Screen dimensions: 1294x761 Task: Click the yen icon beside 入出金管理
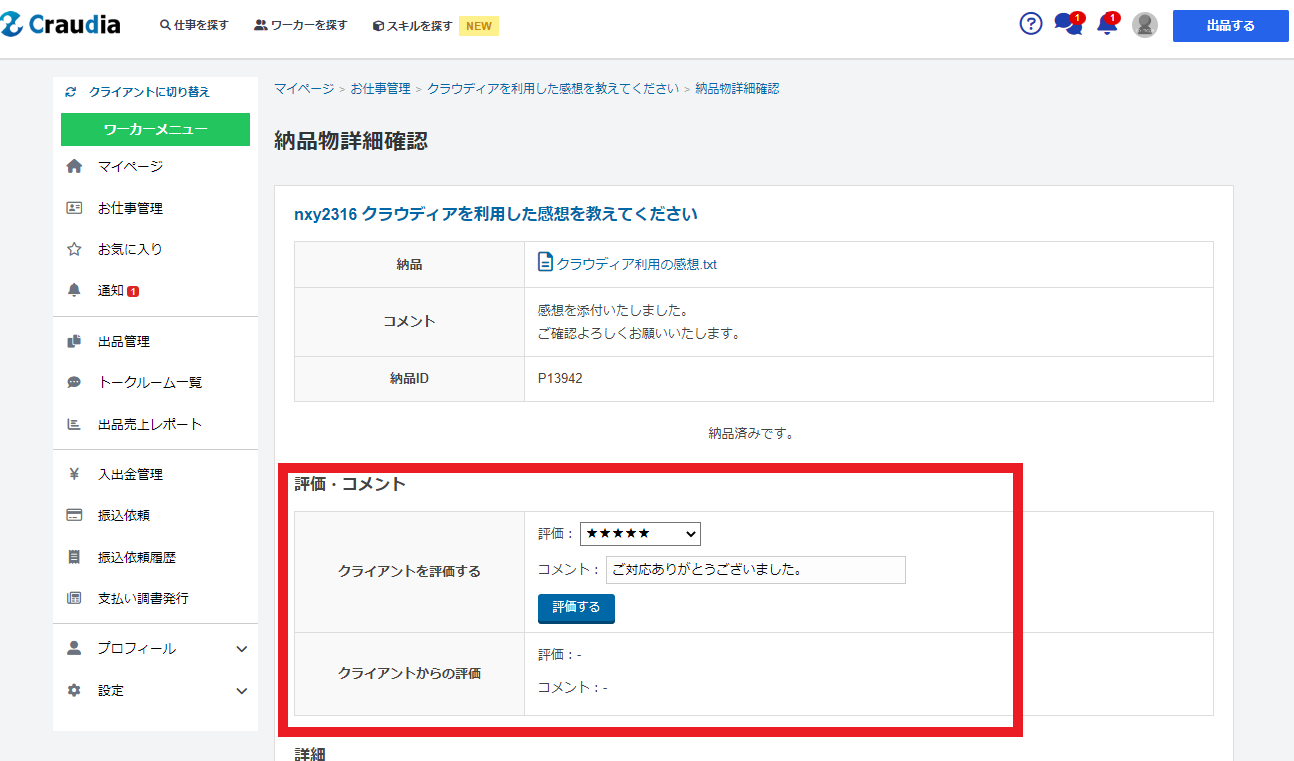pos(74,475)
